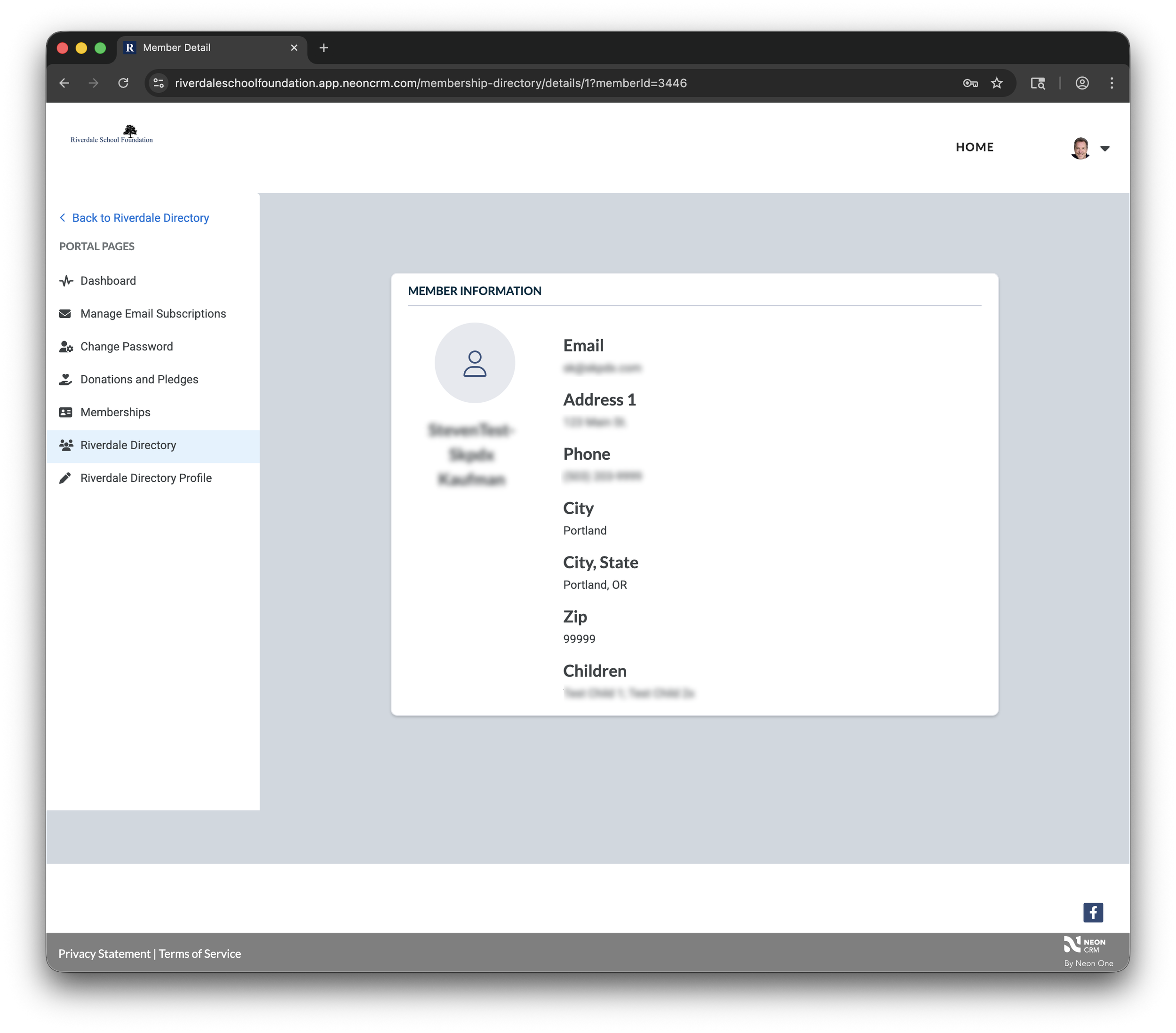Open the Privacy Statement link
Viewport: 1176px width, 1033px height.
[x=104, y=954]
